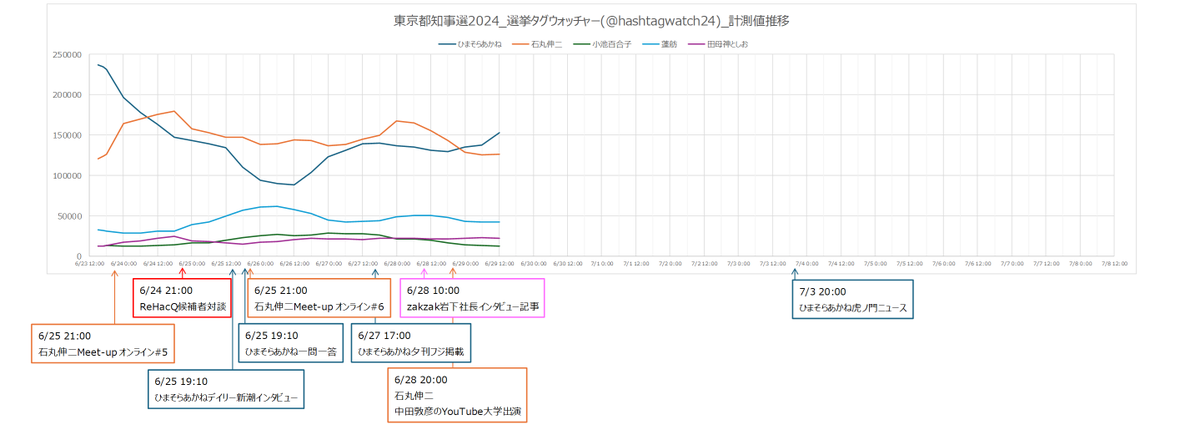Select the ひまそらあかねデイリー新潮インタビュー annotation
1200x425 pixels.
[x=226, y=388]
